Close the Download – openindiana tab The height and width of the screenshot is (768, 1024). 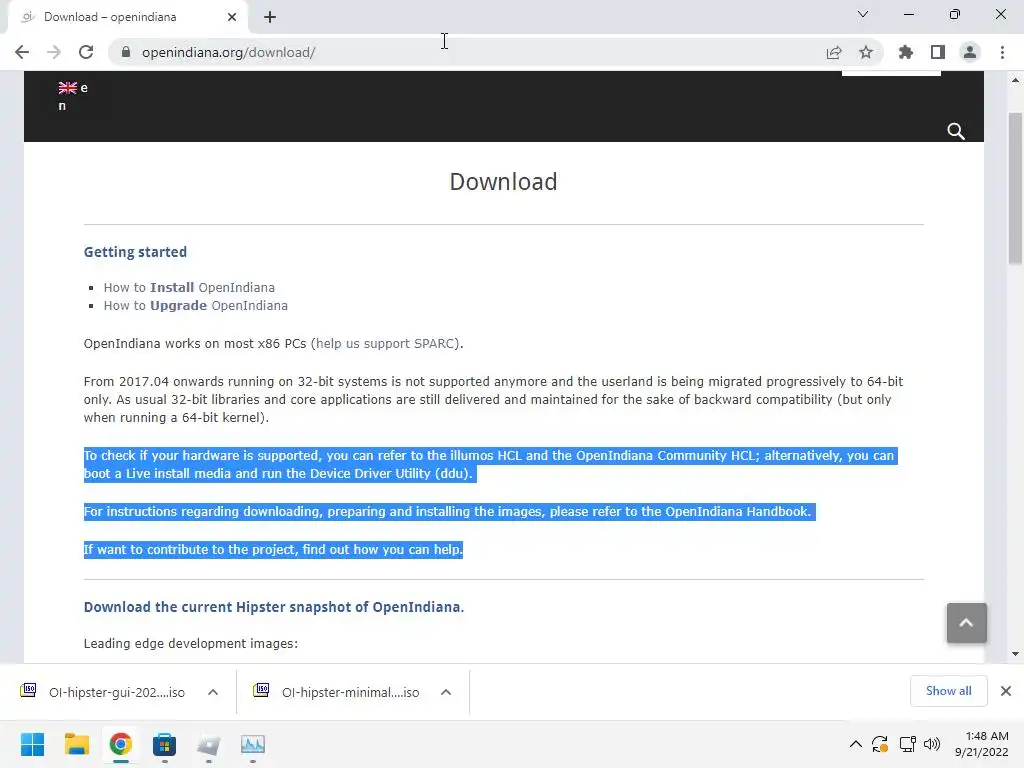coord(232,17)
